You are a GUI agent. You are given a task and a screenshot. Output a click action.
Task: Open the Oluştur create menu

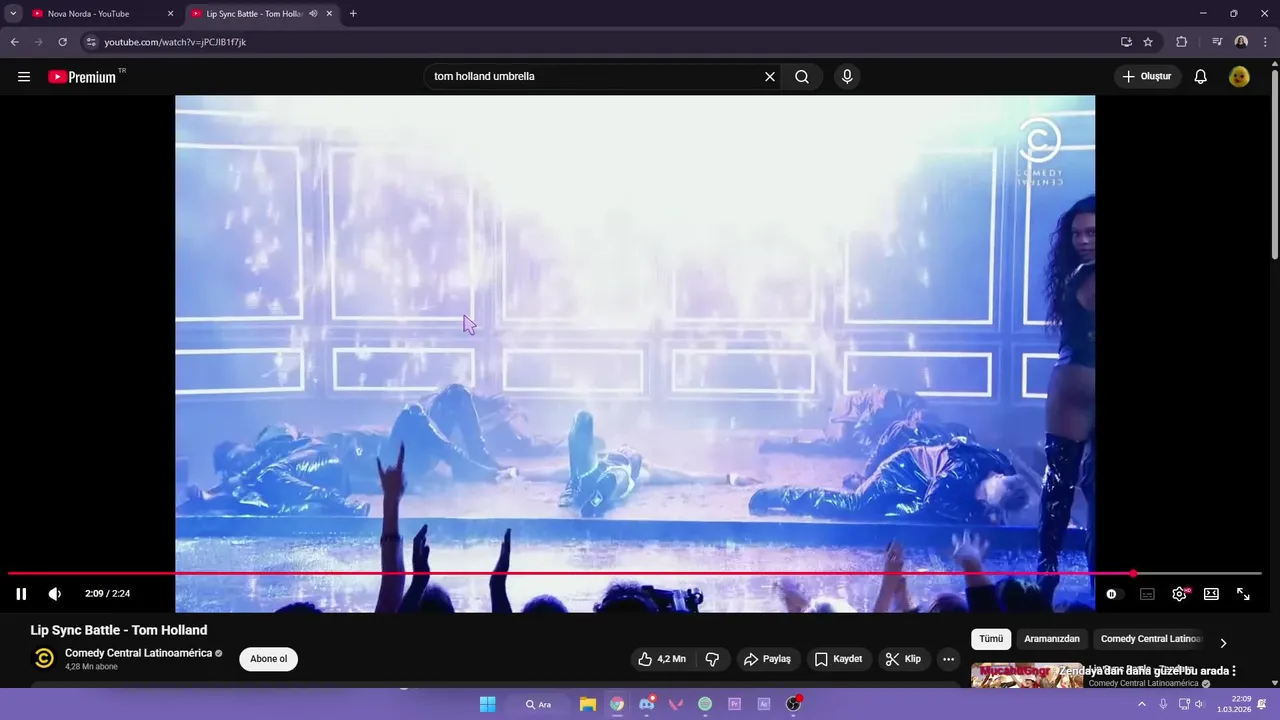point(1148,77)
